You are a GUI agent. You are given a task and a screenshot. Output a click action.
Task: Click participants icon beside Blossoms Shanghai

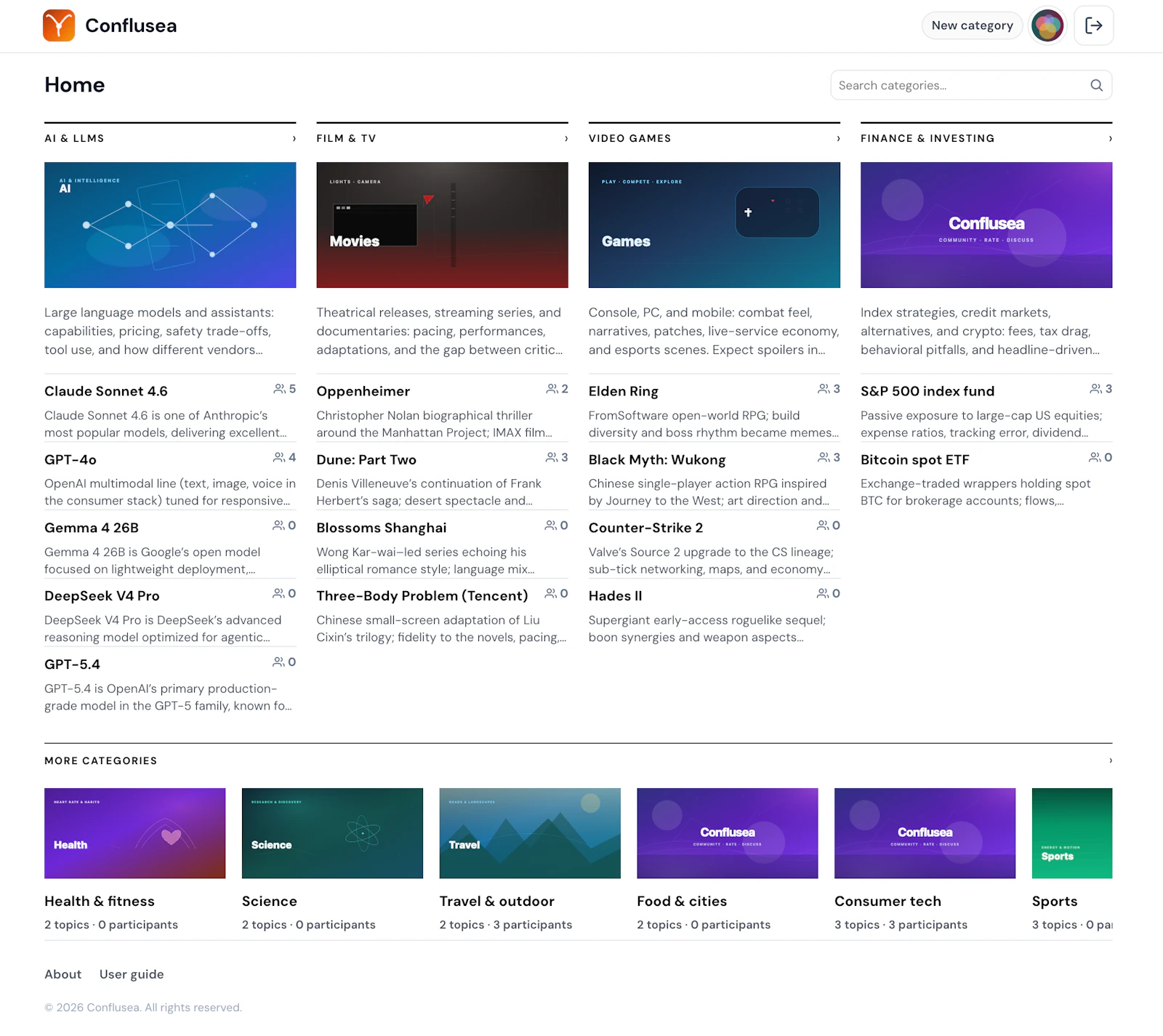[551, 525]
